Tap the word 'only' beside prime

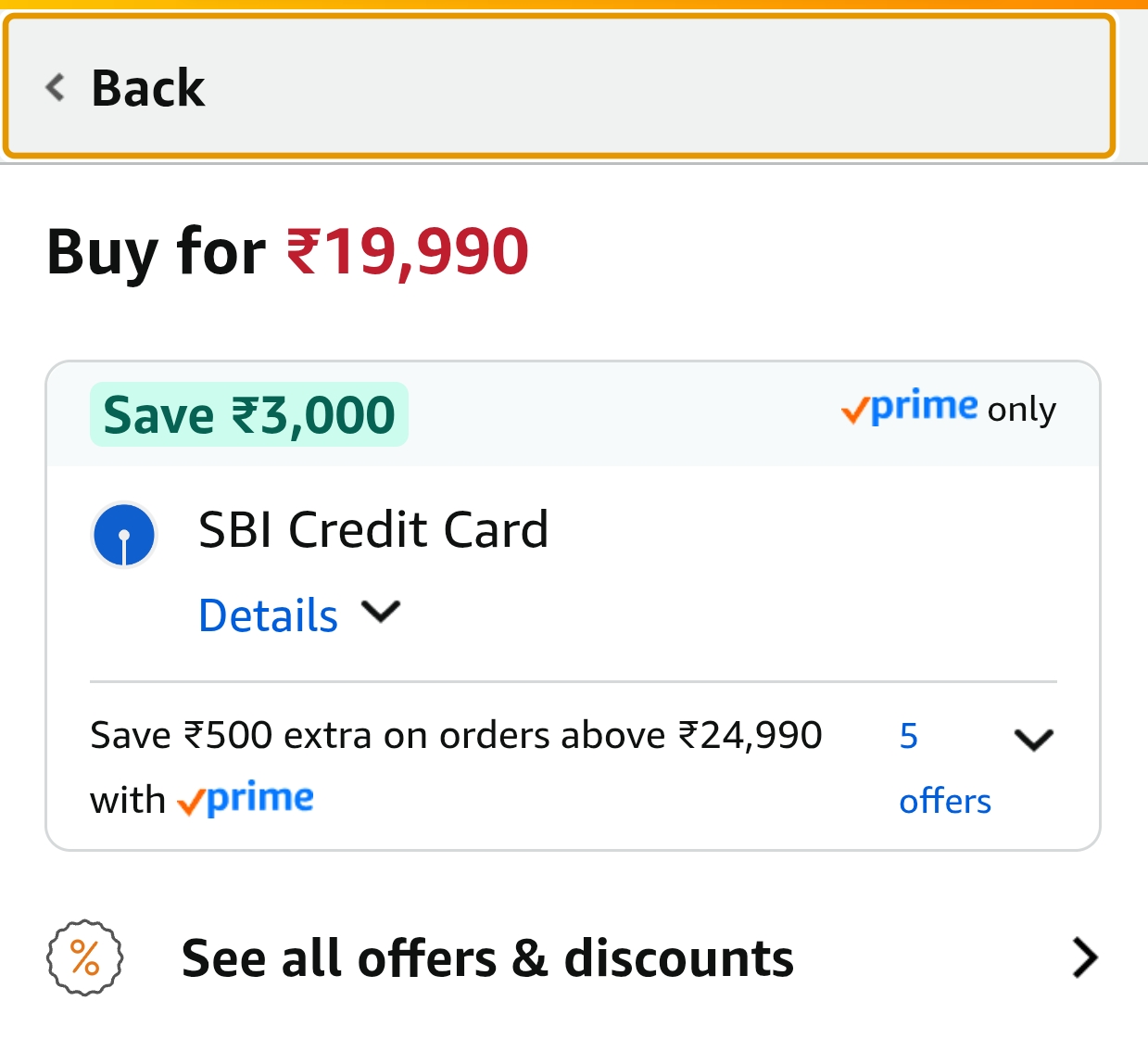[1021, 410]
